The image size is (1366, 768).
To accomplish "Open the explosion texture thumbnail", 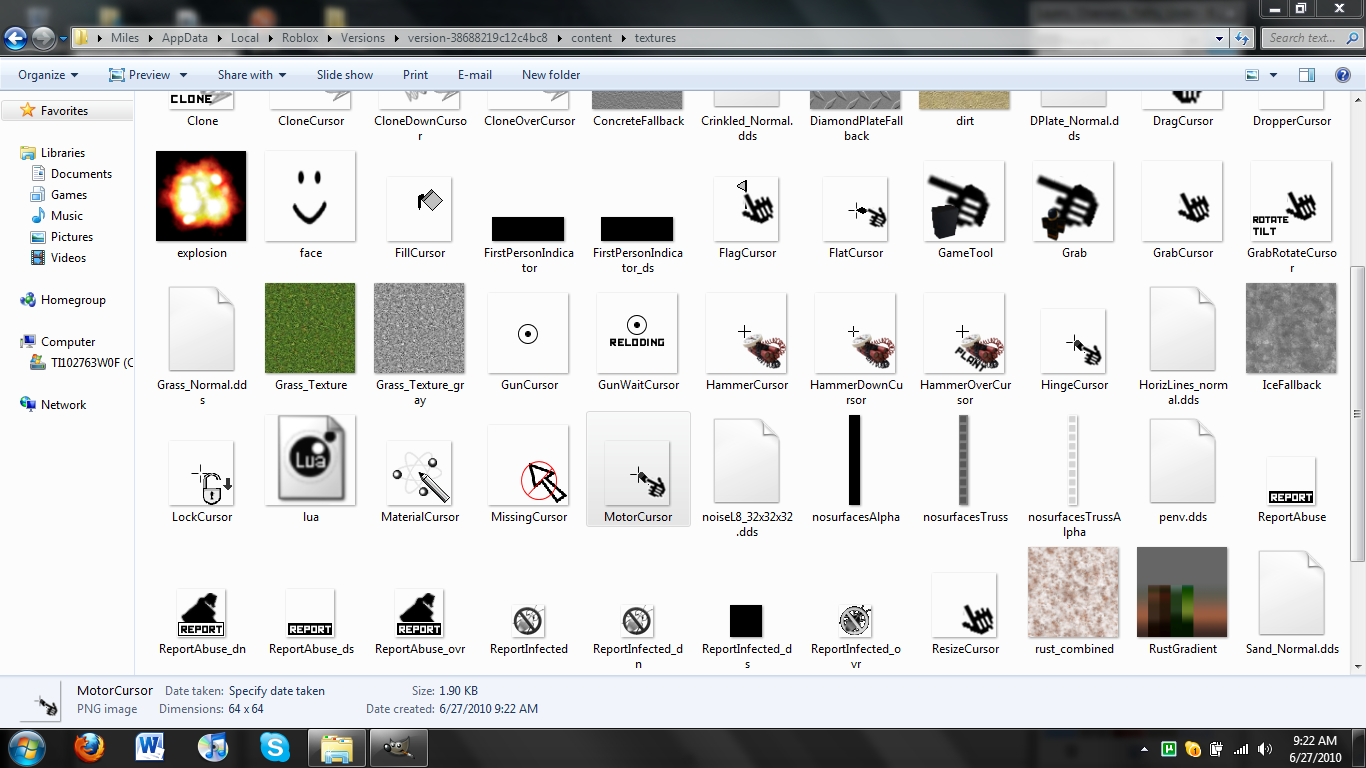I will pos(201,197).
